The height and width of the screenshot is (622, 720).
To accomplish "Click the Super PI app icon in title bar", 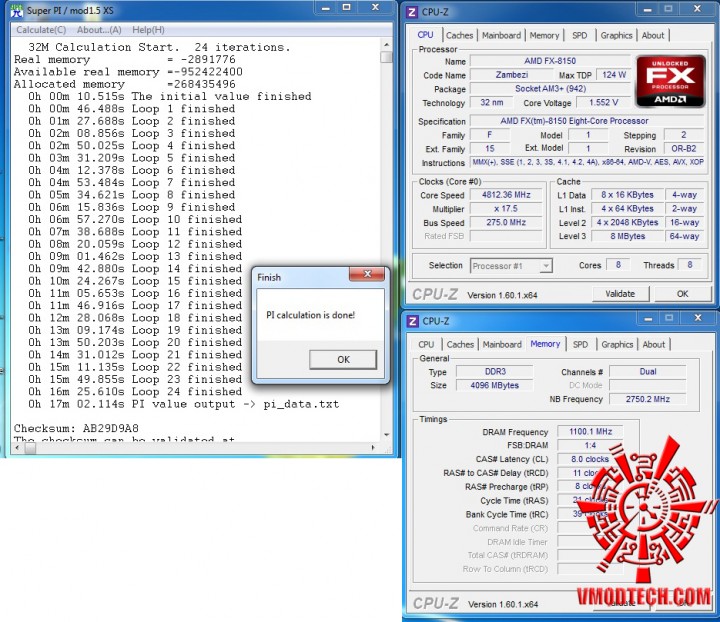I will point(17,10).
